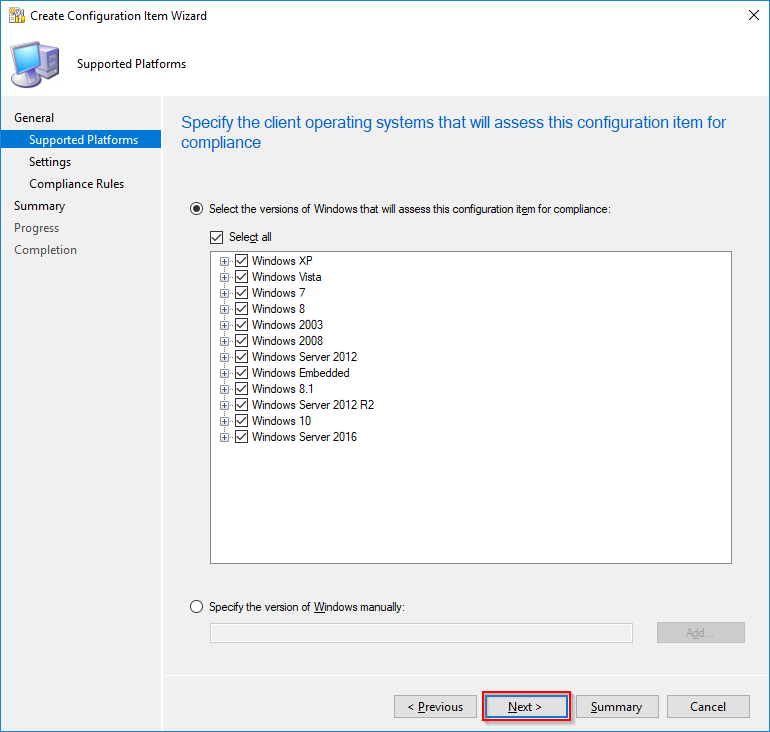This screenshot has width=770, height=732.
Task: Select the 'Windows Vista' tree label
Action: (x=287, y=277)
